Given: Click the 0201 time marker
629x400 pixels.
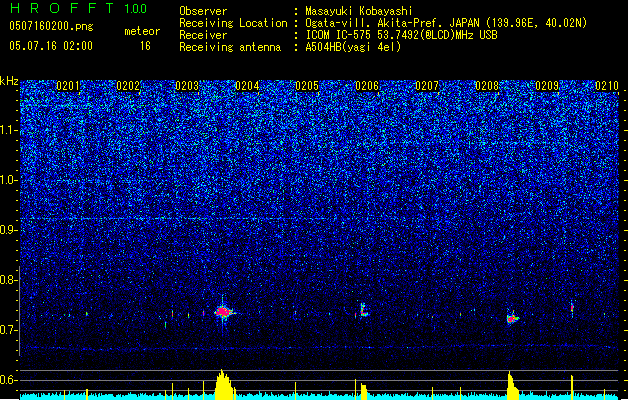Looking at the screenshot, I should tap(68, 86).
